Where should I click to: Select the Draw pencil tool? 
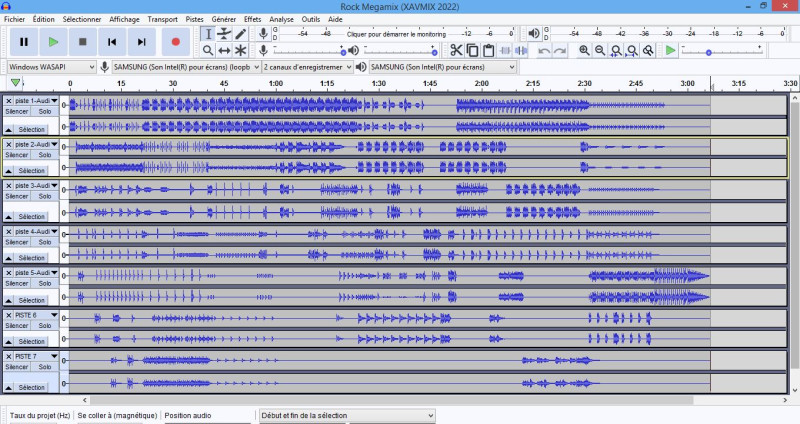(241, 34)
